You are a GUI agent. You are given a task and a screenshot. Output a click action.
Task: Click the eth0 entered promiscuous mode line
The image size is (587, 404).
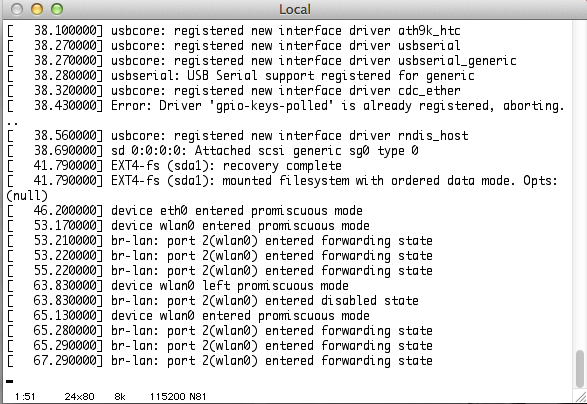click(x=185, y=211)
